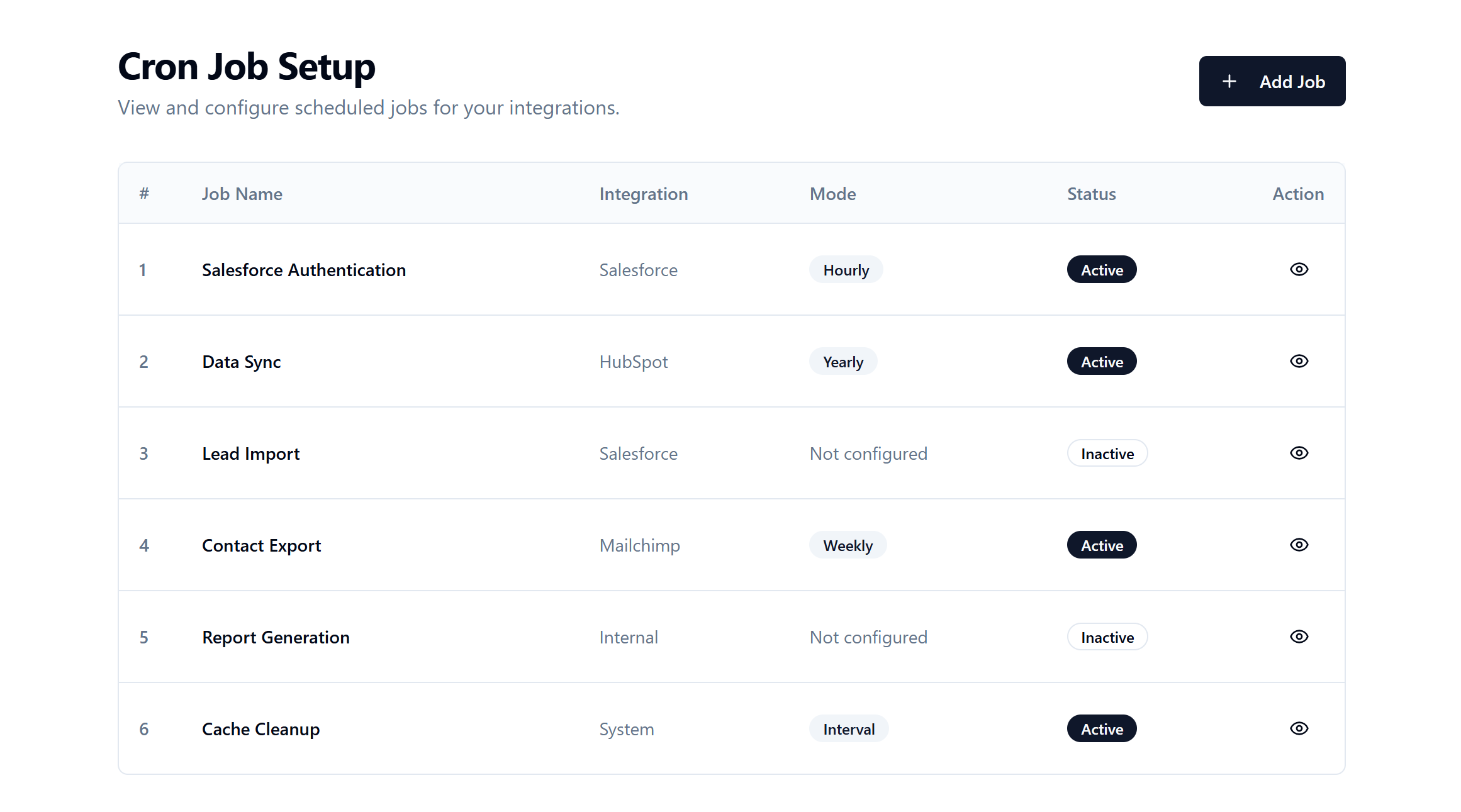View details of Salesforce Authentication job
This screenshot has width=1461, height=812.
point(1299,269)
